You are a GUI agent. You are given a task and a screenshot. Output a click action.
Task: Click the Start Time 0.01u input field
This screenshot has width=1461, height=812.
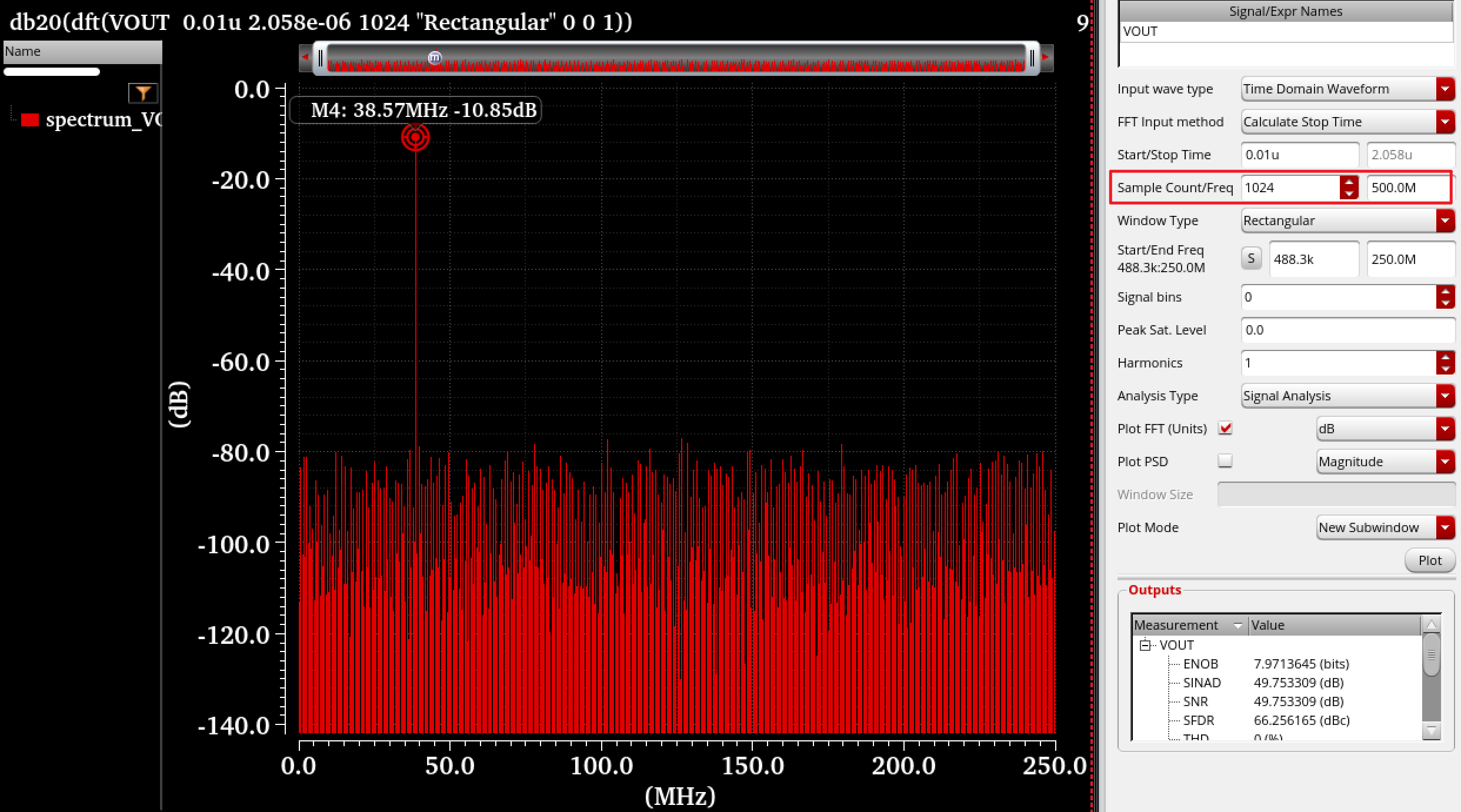[x=1299, y=155]
